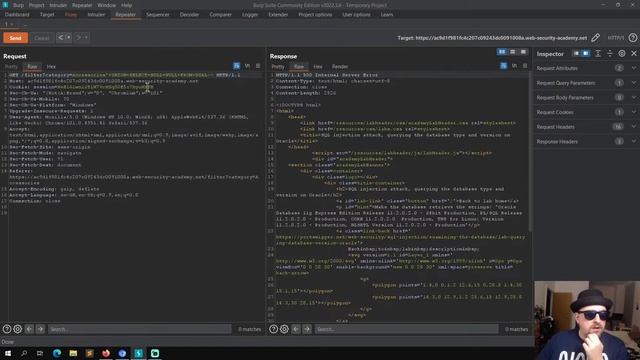640x360 pixels.
Task: Open the Project menu
Action: pos(36,5)
